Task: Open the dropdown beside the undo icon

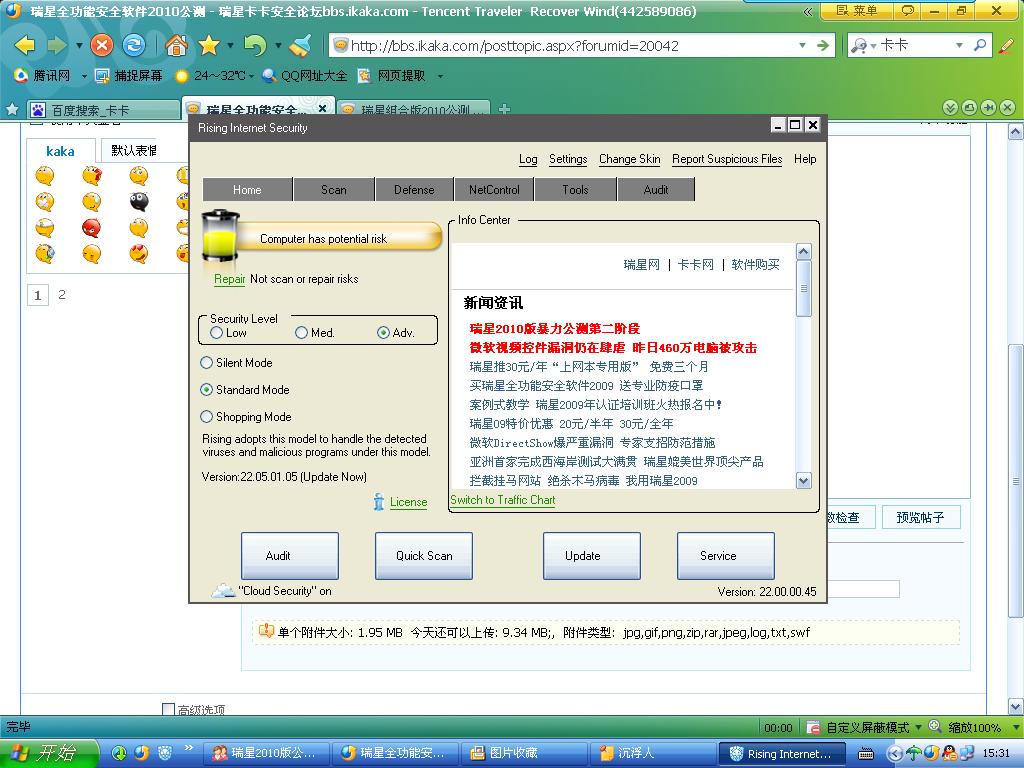Action: (278, 46)
